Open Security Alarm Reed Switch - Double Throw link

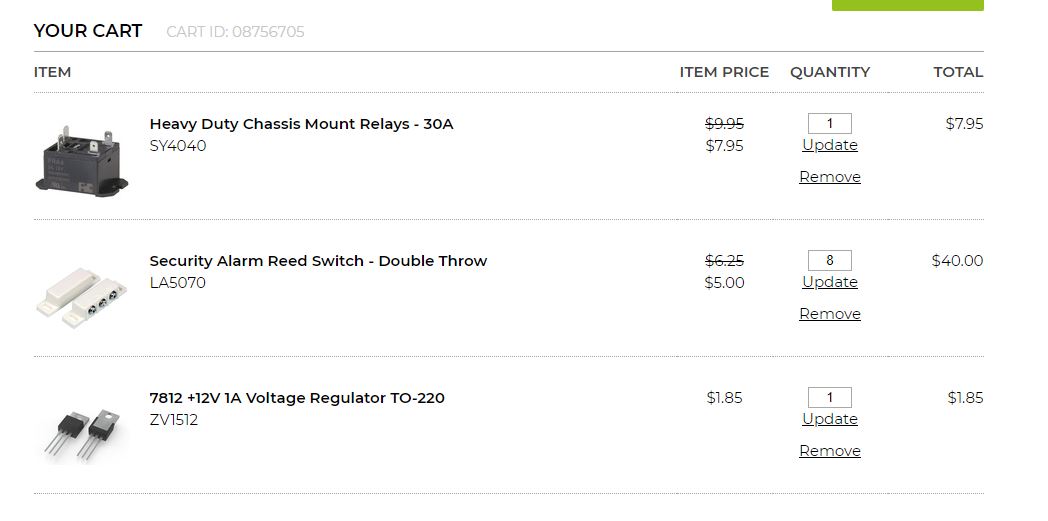click(318, 261)
